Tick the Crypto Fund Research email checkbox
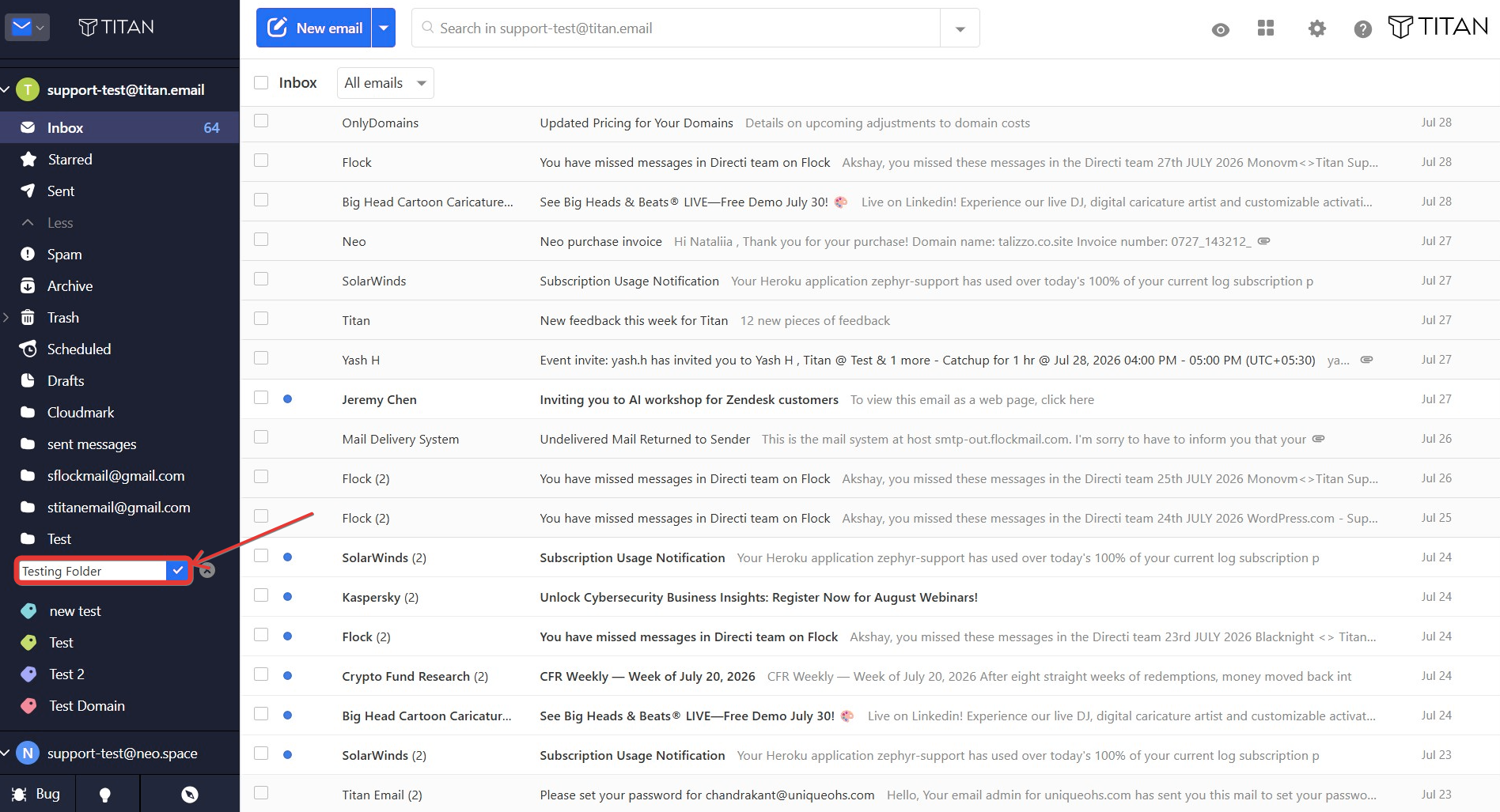Screen dimensions: 1500x812 coord(261,674)
